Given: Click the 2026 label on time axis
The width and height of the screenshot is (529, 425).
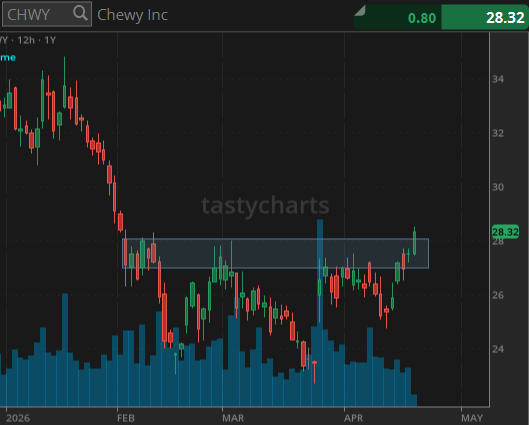Looking at the screenshot, I should click(x=18, y=418).
